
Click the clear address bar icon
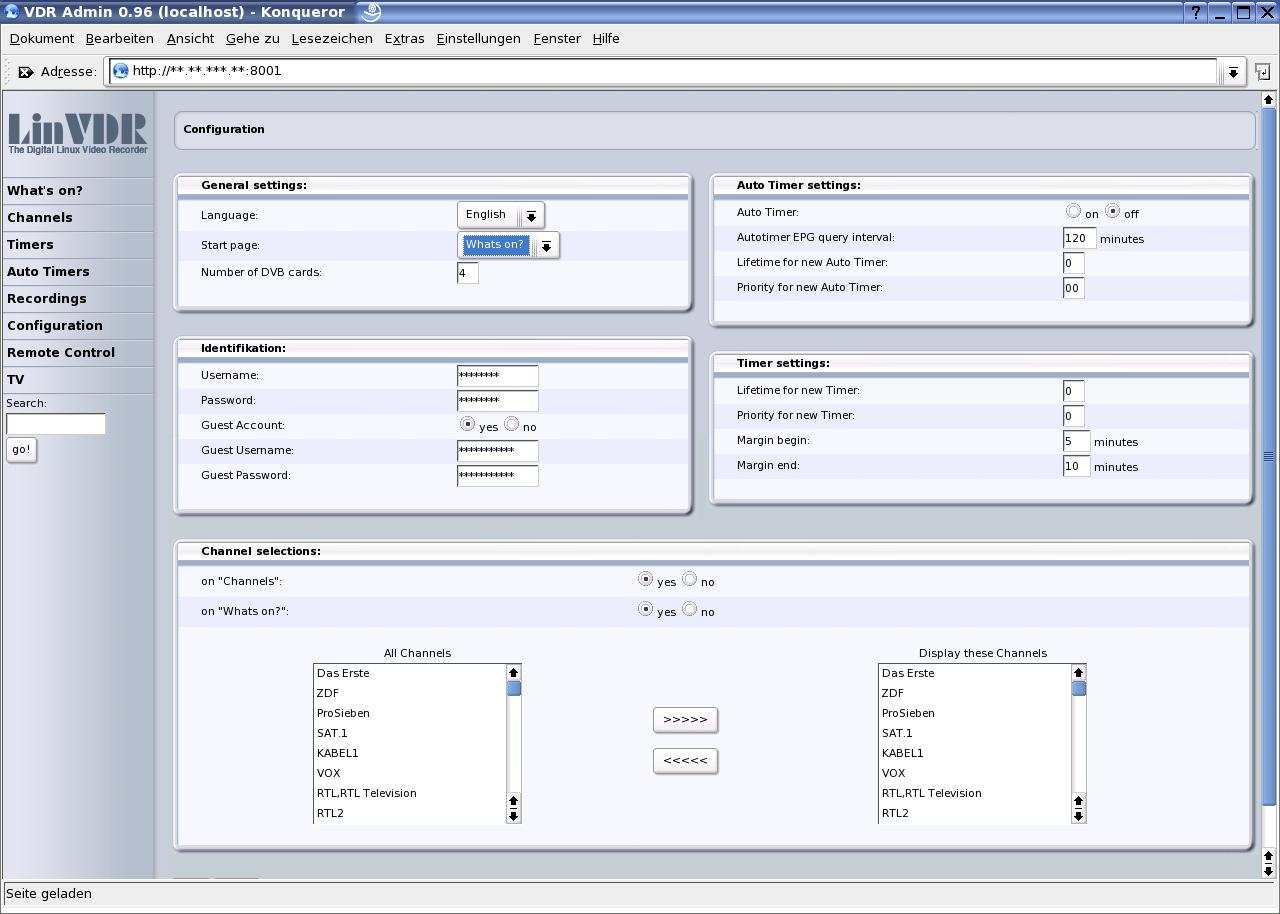coord(26,72)
